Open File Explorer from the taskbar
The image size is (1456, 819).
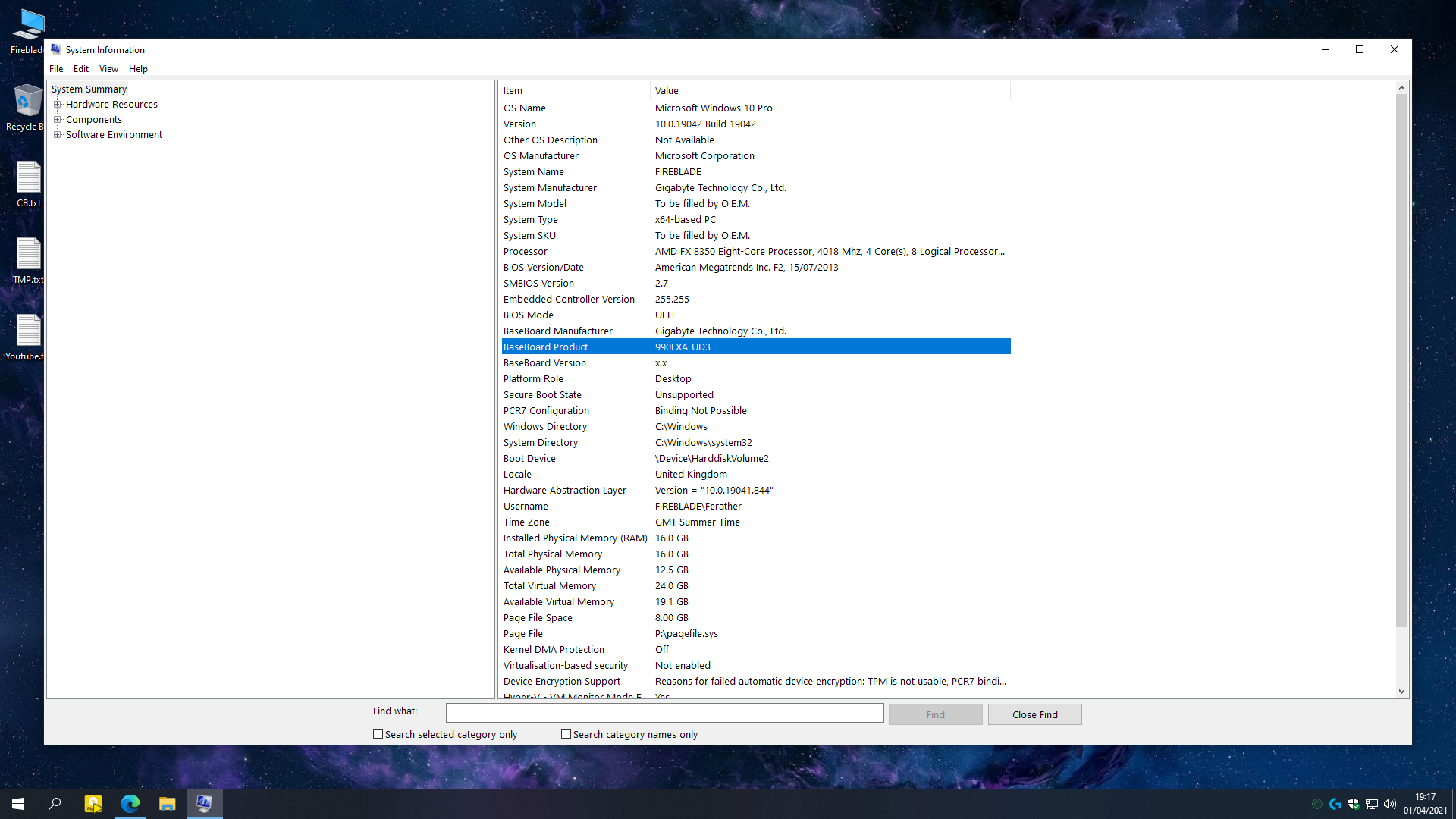167,804
